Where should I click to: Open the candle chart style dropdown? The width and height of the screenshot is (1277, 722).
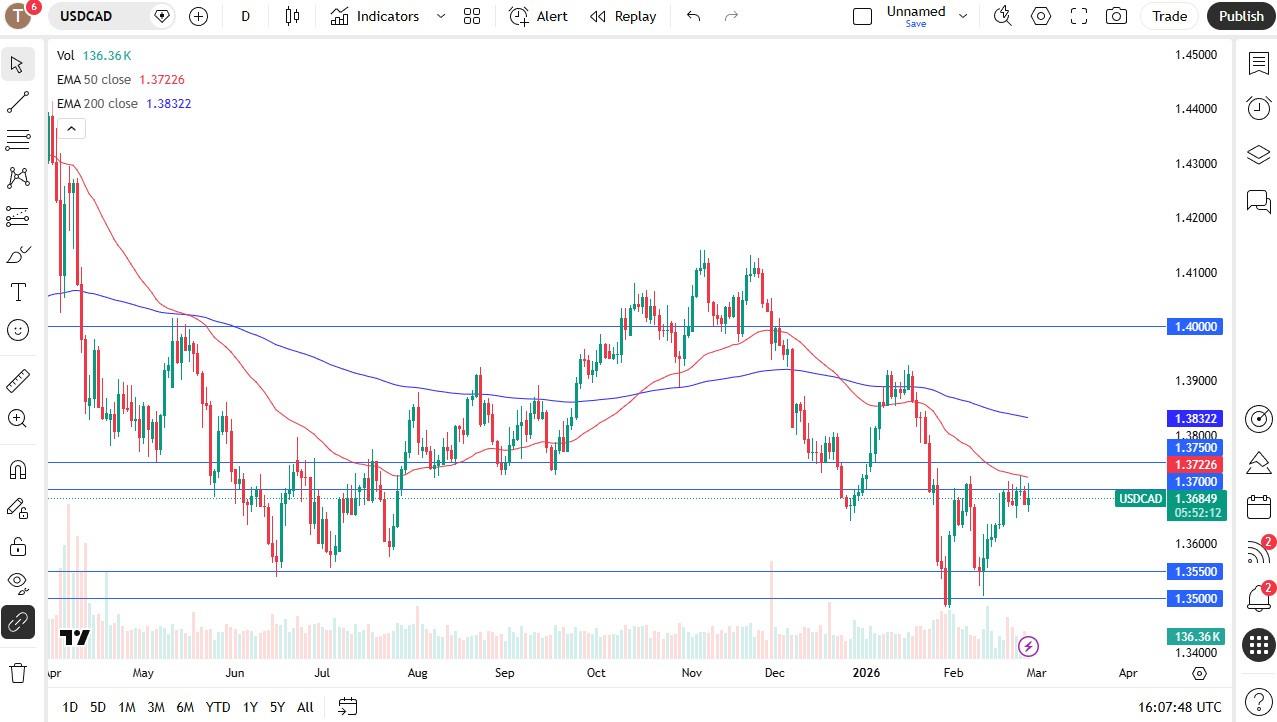[292, 16]
